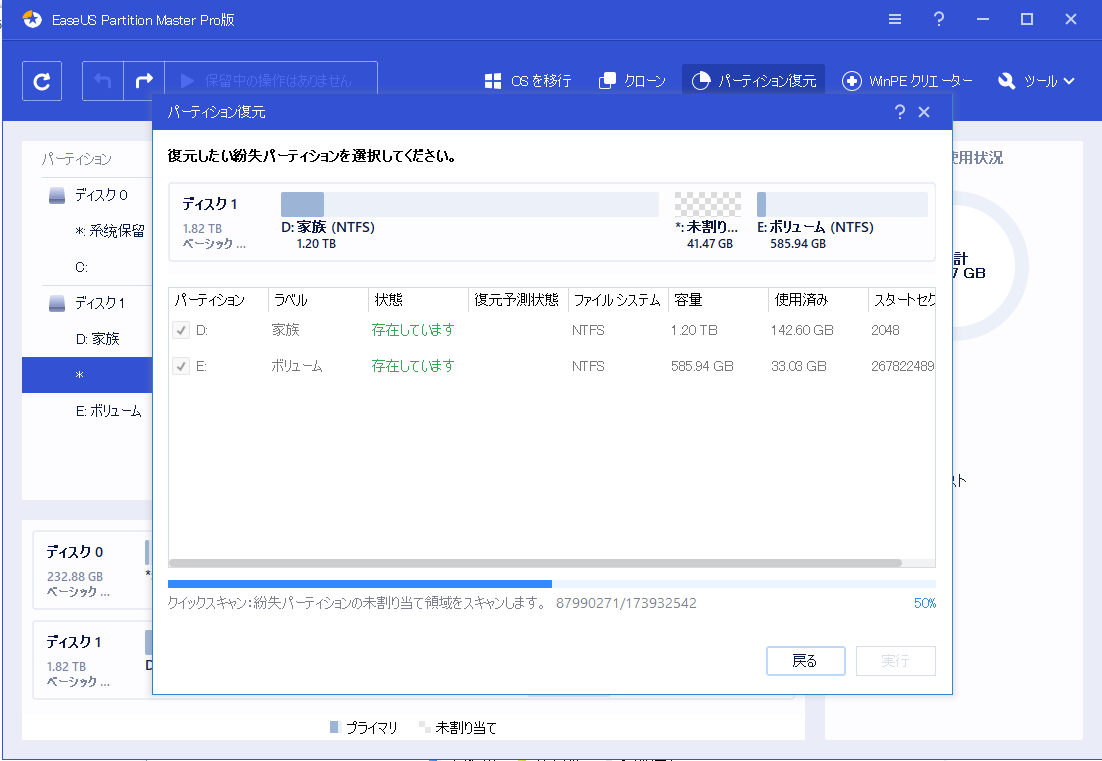Click the pending operations play icon
Viewport: 1102px width, 761px height.
pos(187,81)
